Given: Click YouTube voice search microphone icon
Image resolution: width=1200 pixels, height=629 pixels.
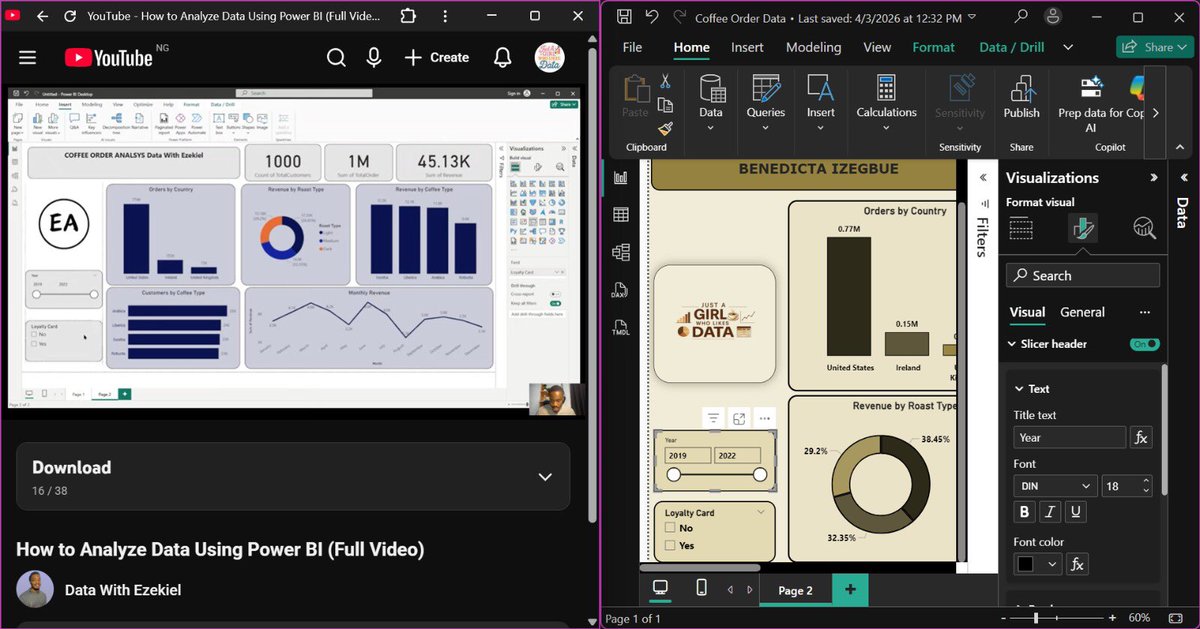Looking at the screenshot, I should pos(374,57).
